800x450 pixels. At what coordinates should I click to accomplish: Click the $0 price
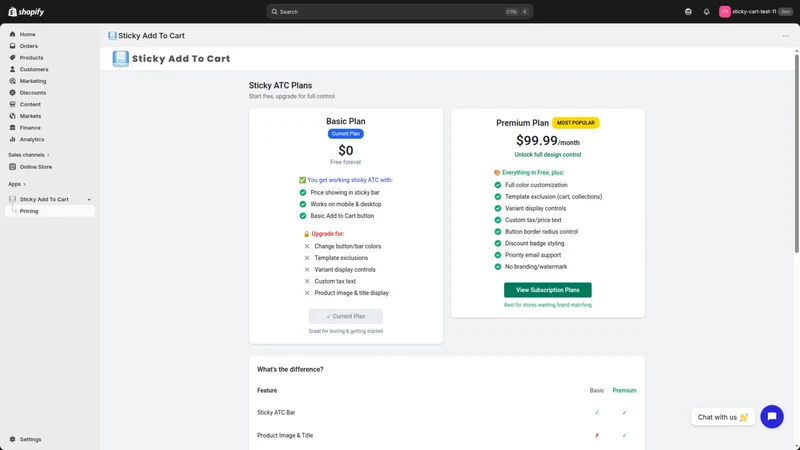click(345, 151)
